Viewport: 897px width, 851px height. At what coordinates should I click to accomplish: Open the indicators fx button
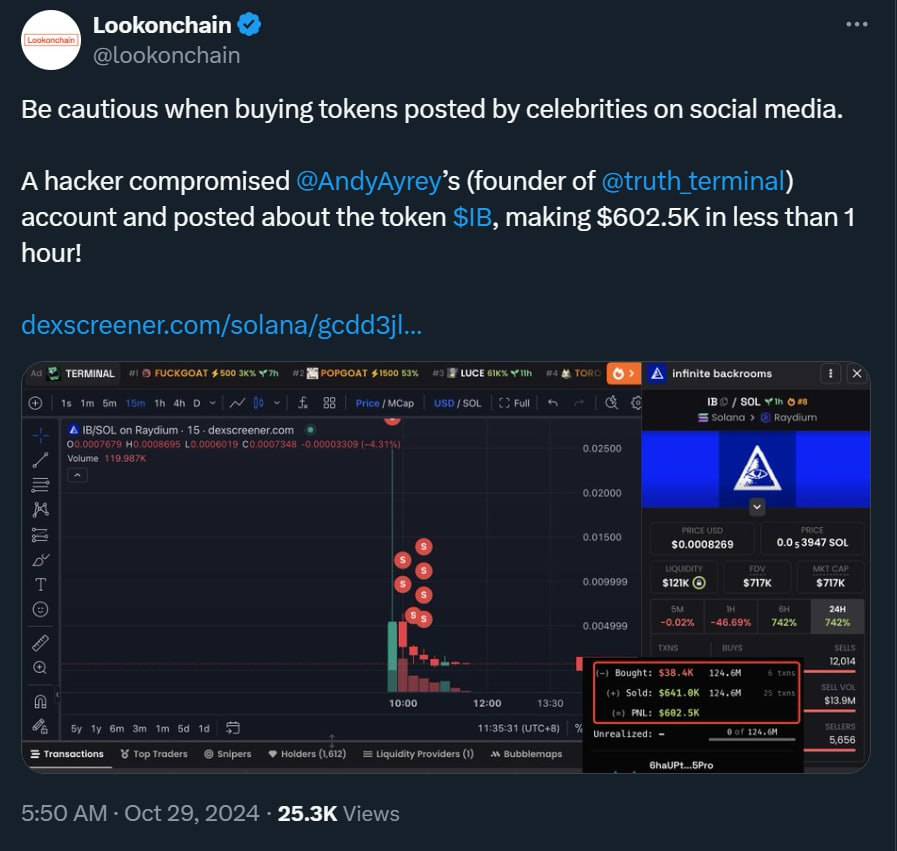point(302,403)
